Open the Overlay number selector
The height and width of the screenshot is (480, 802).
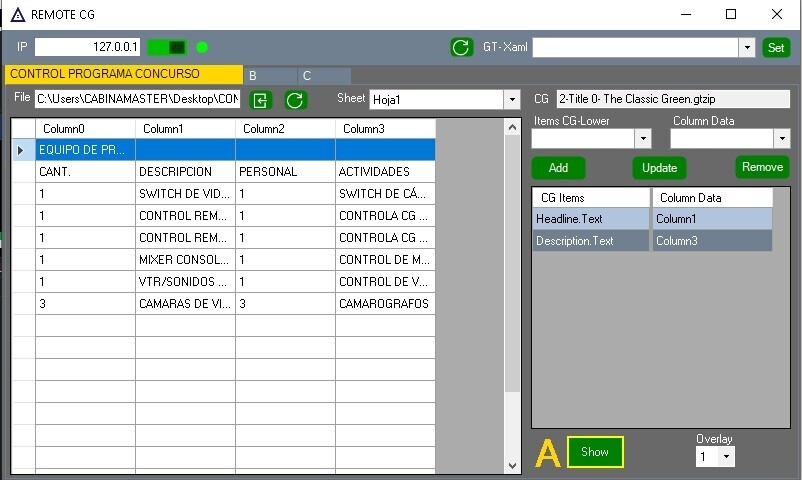pyautogui.click(x=724, y=456)
